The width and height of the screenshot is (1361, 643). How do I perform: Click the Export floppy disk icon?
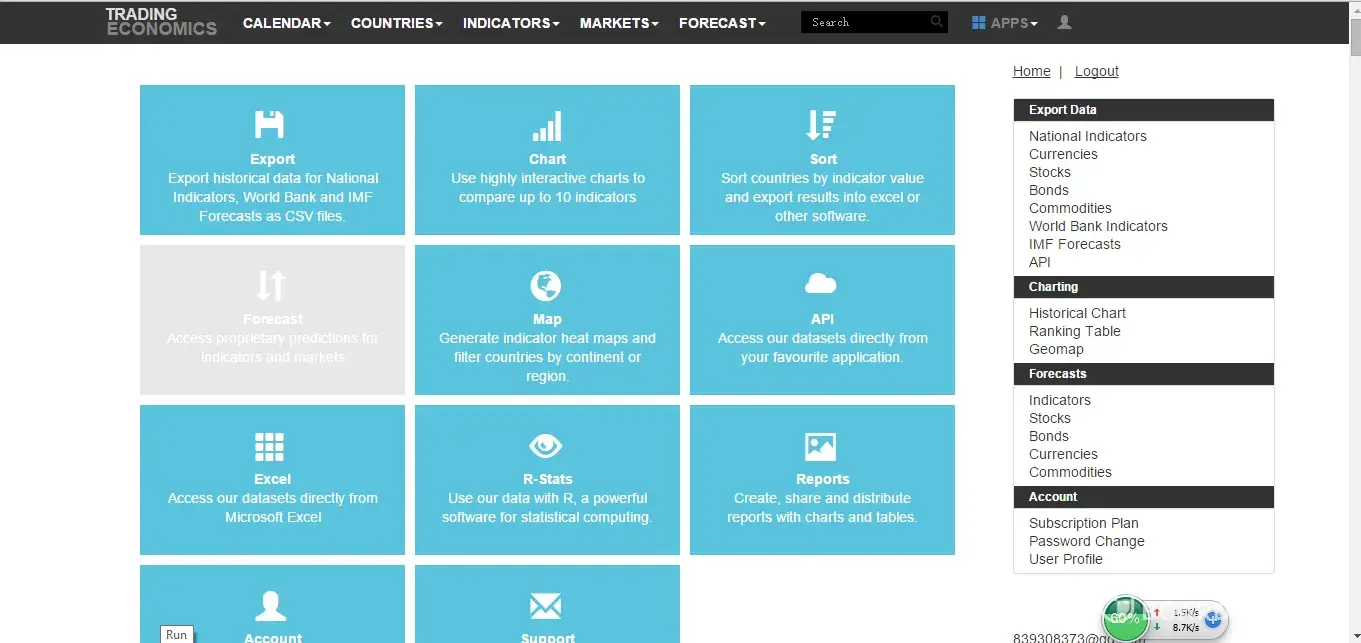pyautogui.click(x=269, y=124)
